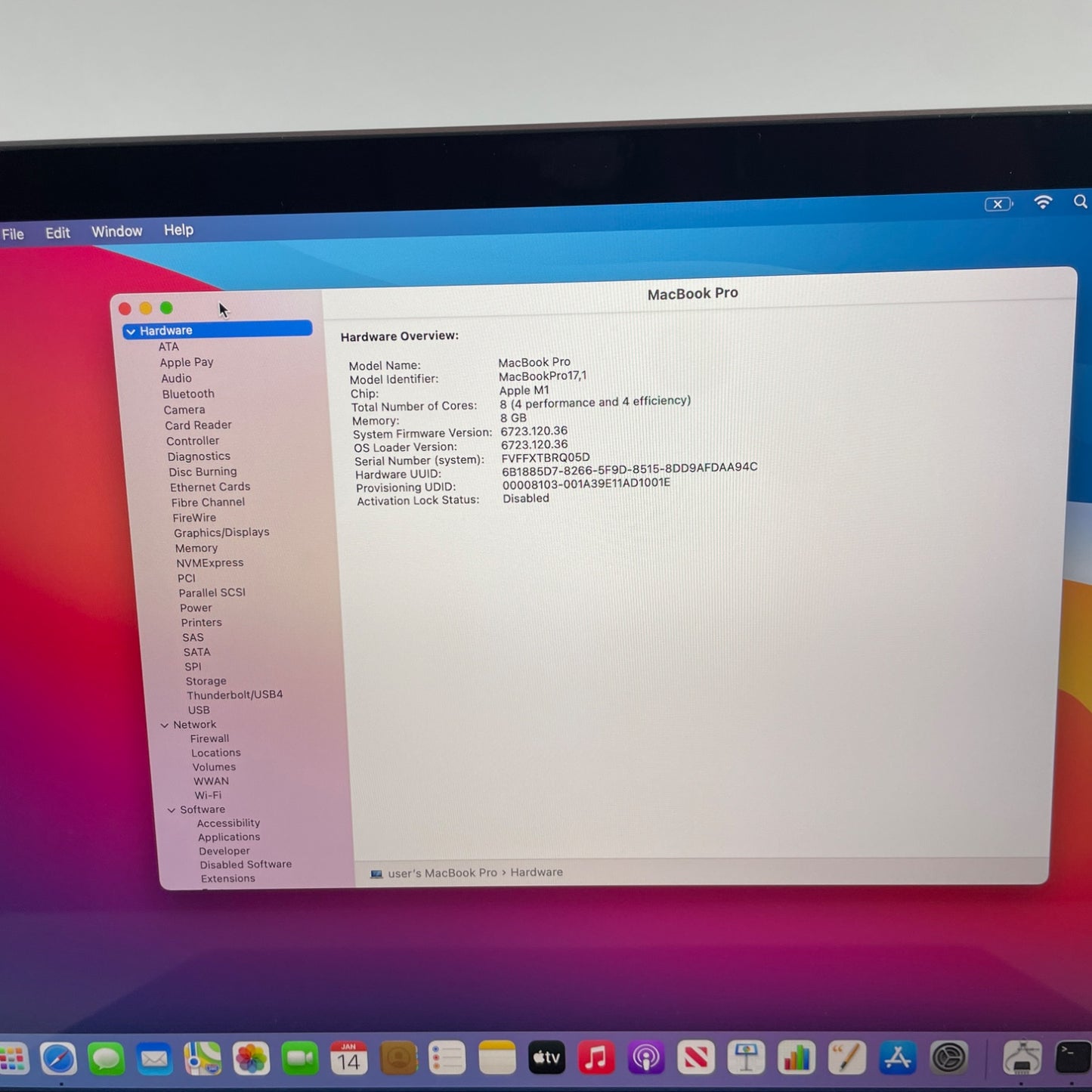This screenshot has height=1092, width=1092.
Task: Select Graphics/Displays in the sidebar
Action: coord(221,533)
